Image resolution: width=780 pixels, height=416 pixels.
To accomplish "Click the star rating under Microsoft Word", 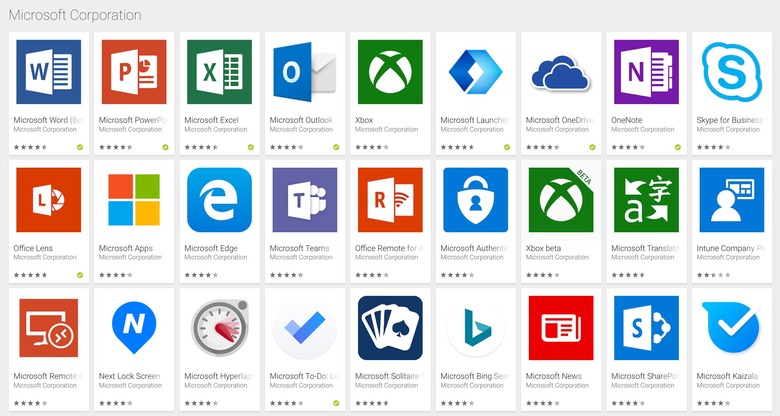I will pos(30,147).
